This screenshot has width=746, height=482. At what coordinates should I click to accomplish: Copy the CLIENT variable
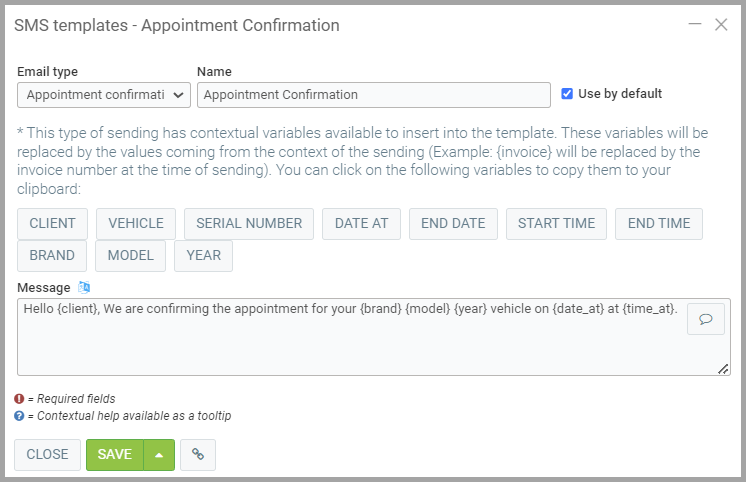pyautogui.click(x=53, y=224)
